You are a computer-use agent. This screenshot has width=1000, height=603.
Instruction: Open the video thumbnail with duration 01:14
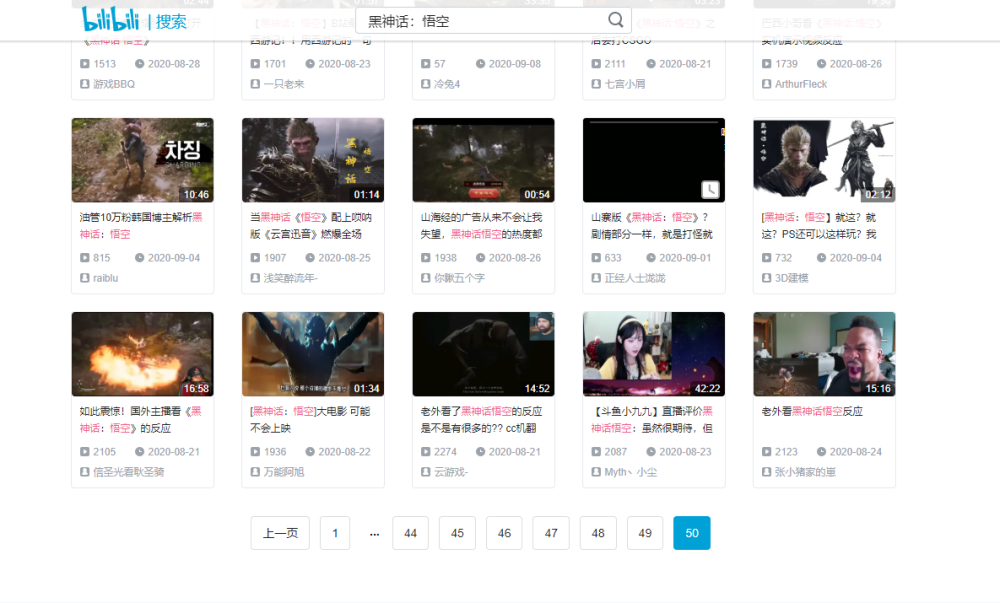tap(313, 160)
